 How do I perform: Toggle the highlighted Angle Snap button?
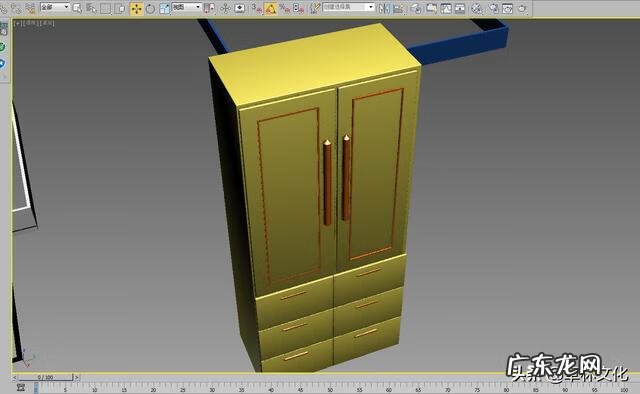click(x=270, y=9)
